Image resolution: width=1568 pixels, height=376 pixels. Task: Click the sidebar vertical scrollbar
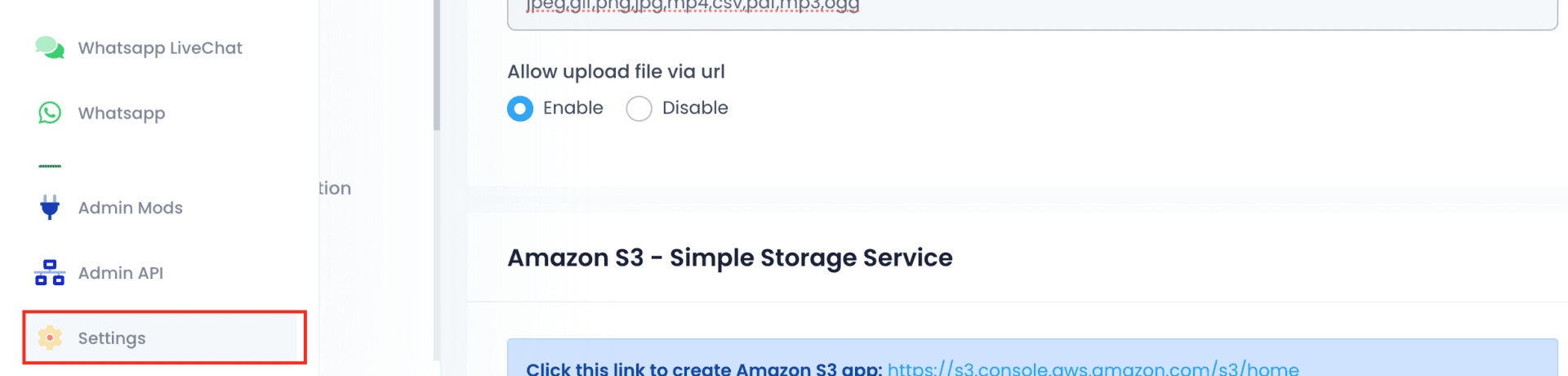point(437,65)
